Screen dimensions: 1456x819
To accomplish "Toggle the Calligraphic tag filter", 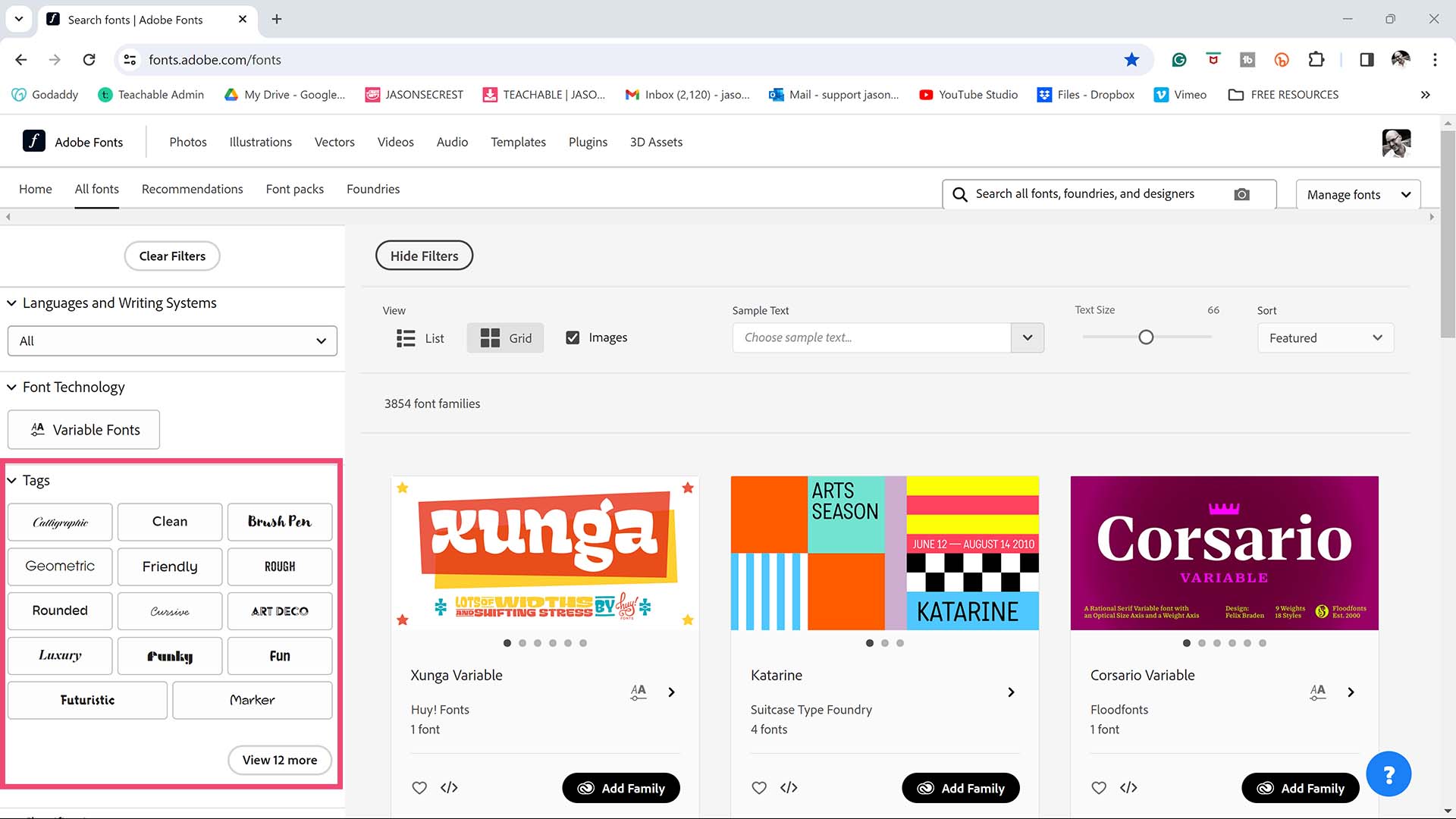I will tap(60, 522).
